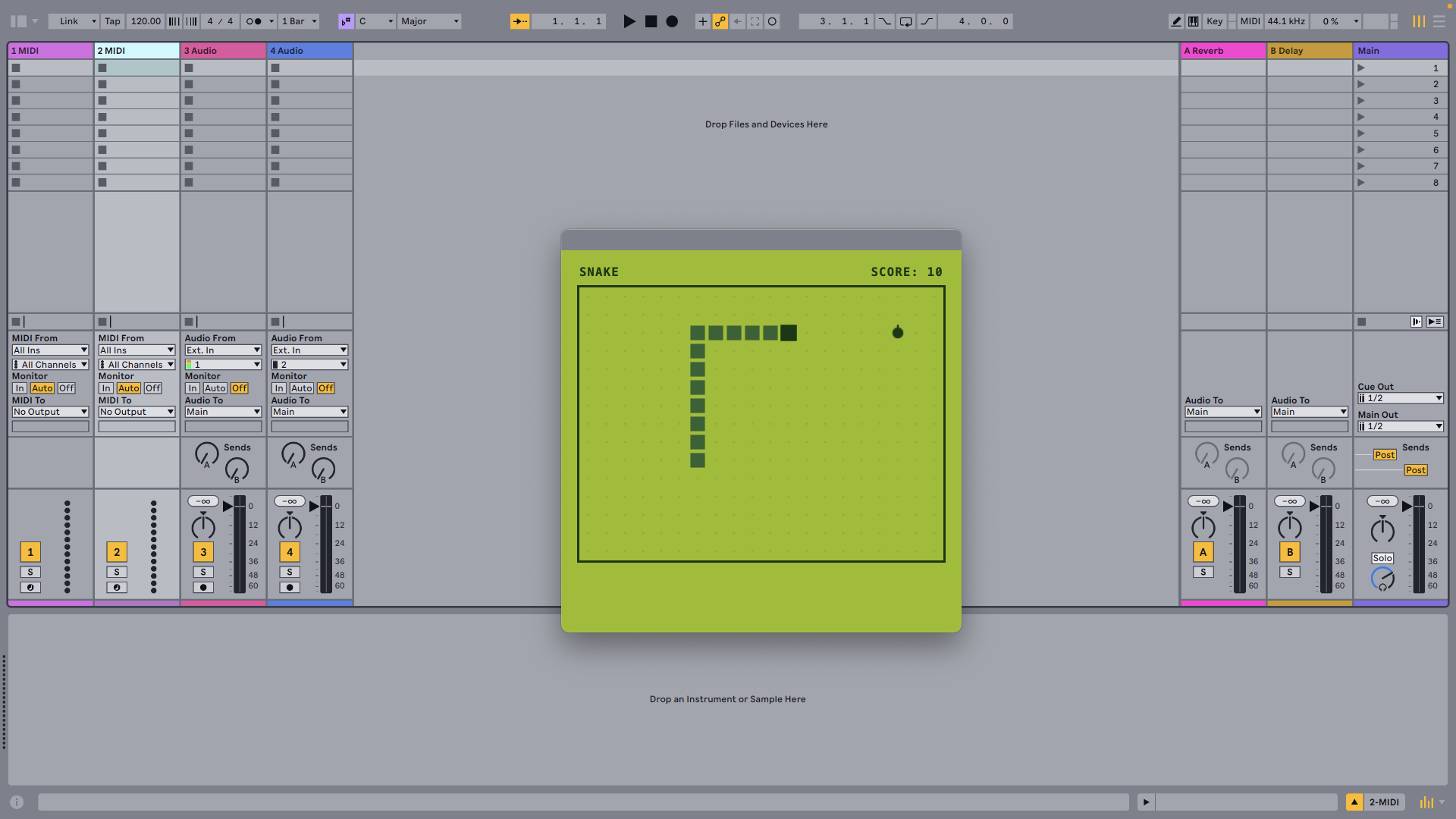The image size is (1456, 819).
Task: Select the 3 Audio track header
Action: pos(223,51)
